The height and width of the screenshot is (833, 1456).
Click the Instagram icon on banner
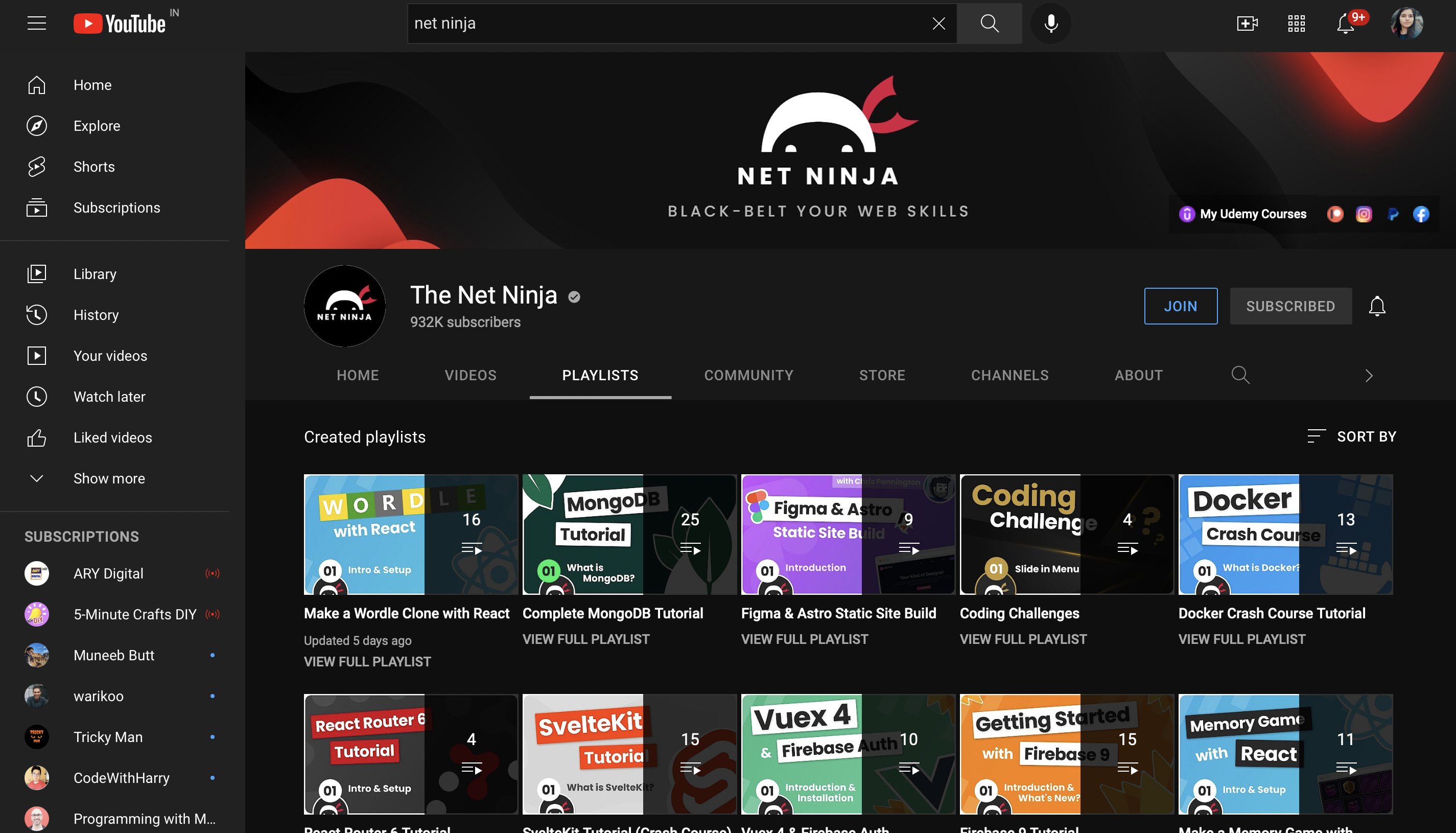(x=1364, y=214)
